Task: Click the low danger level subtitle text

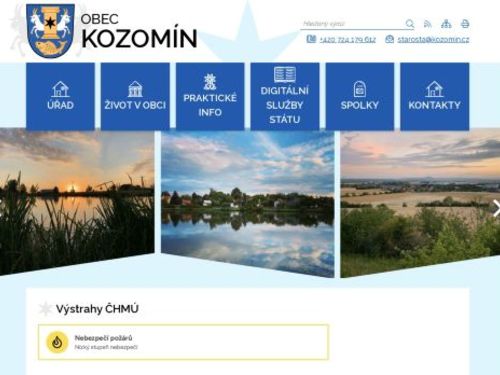Action: pos(106,347)
